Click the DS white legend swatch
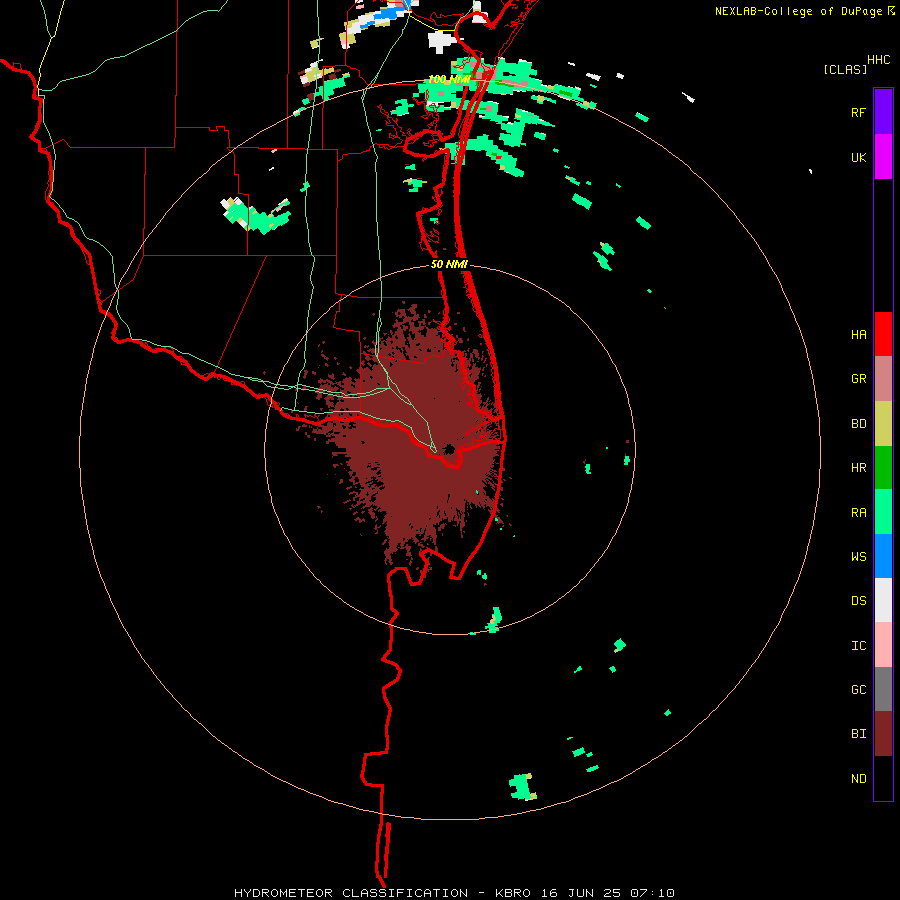900x900 pixels. pos(883,600)
